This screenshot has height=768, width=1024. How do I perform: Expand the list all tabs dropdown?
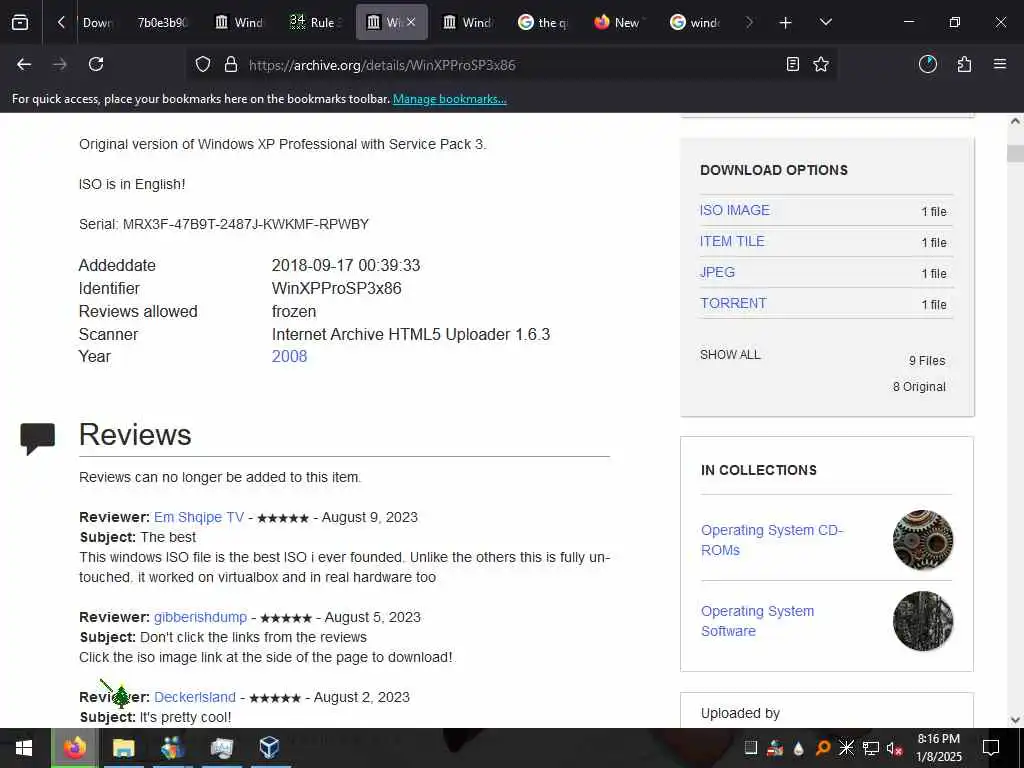click(x=825, y=22)
